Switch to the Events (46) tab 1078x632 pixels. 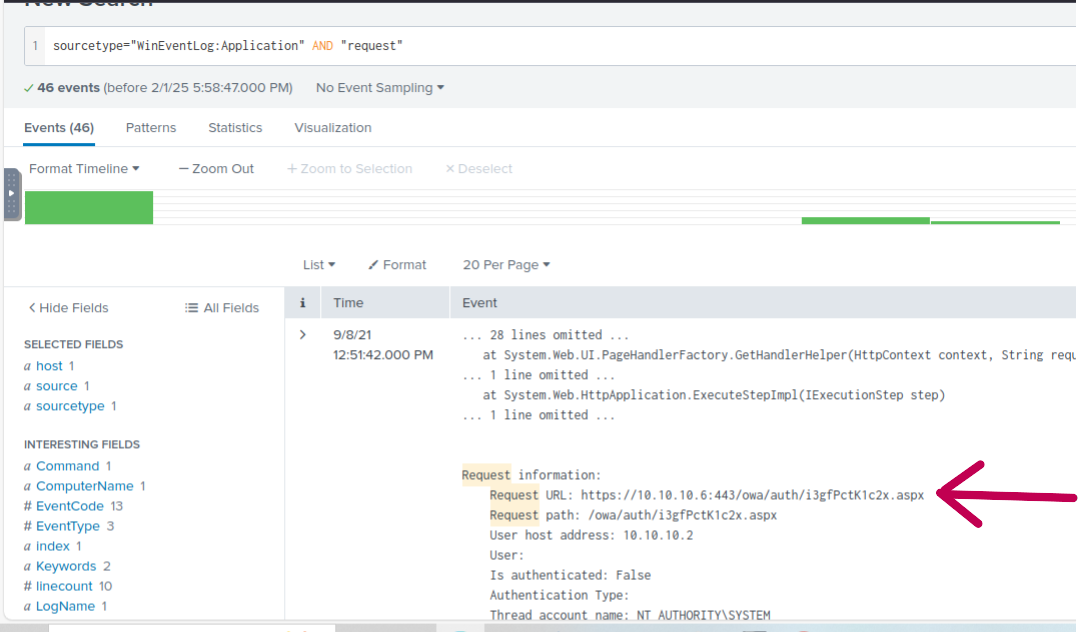pyautogui.click(x=59, y=128)
